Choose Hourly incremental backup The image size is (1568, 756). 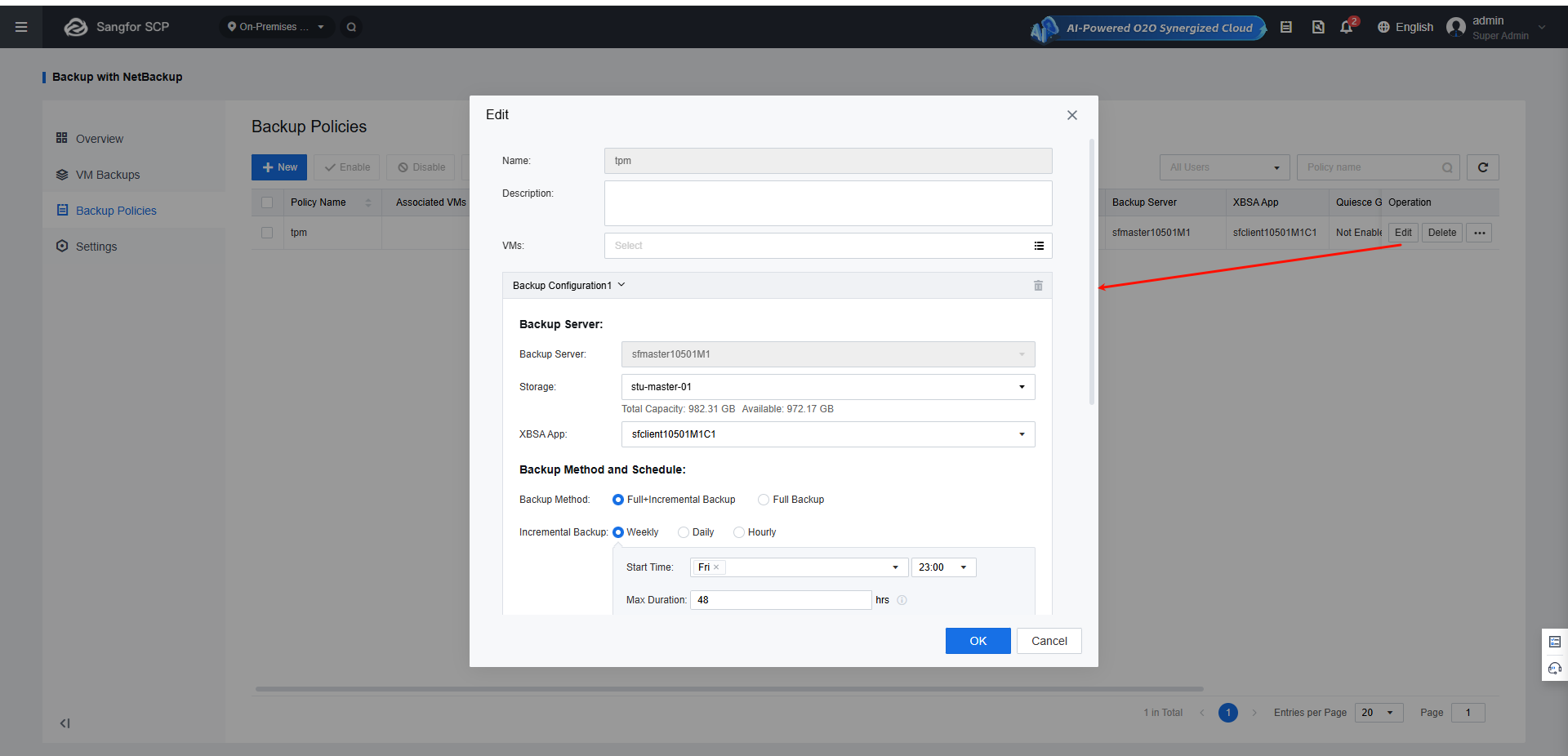tap(739, 532)
